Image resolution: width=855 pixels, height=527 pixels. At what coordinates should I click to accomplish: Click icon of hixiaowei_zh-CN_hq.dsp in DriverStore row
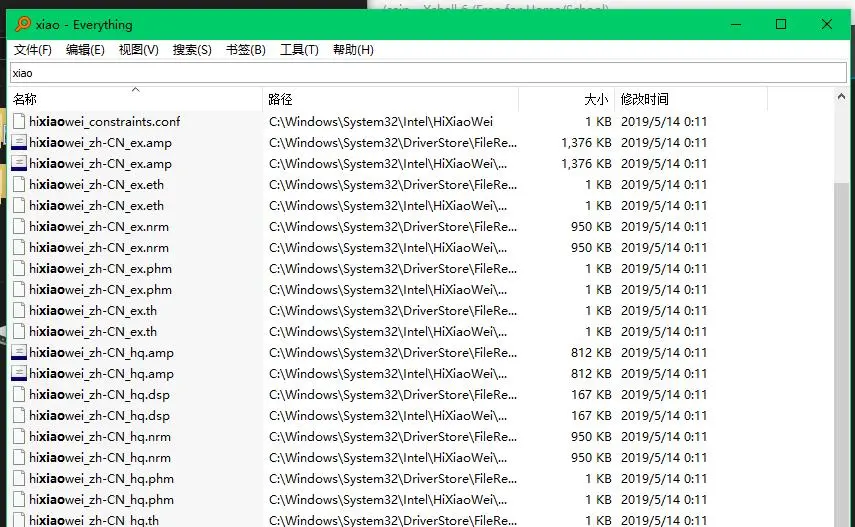pyautogui.click(x=19, y=394)
